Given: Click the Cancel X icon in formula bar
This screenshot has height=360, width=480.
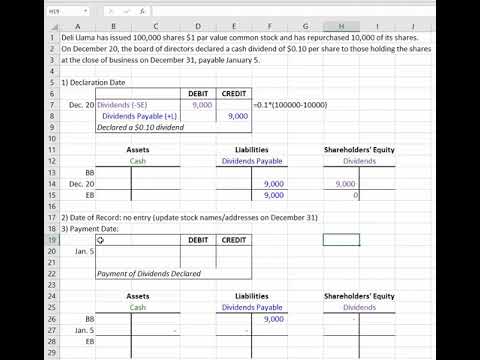Looking at the screenshot, I should pyautogui.click(x=111, y=11).
